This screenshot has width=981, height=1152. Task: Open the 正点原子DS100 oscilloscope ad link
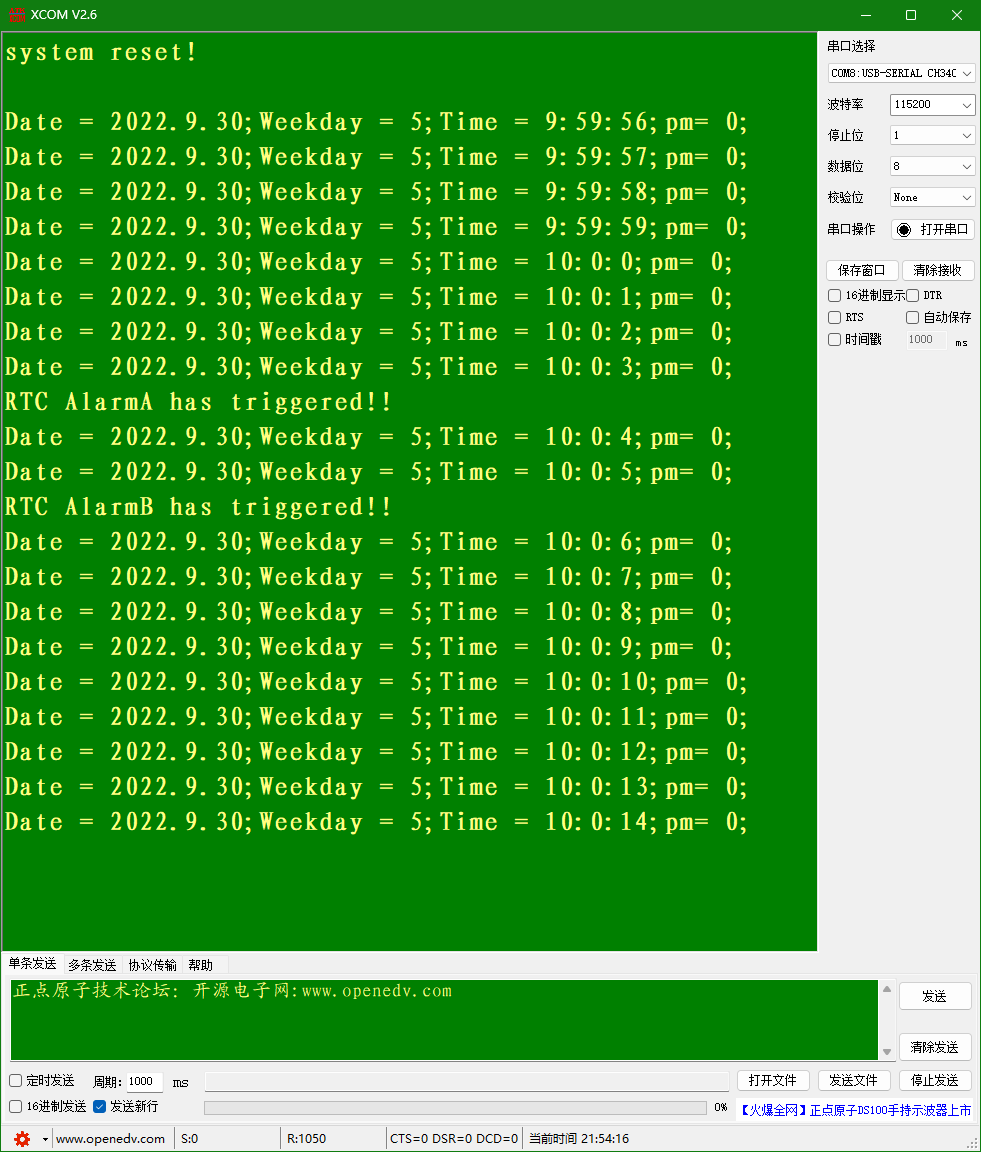(854, 1110)
